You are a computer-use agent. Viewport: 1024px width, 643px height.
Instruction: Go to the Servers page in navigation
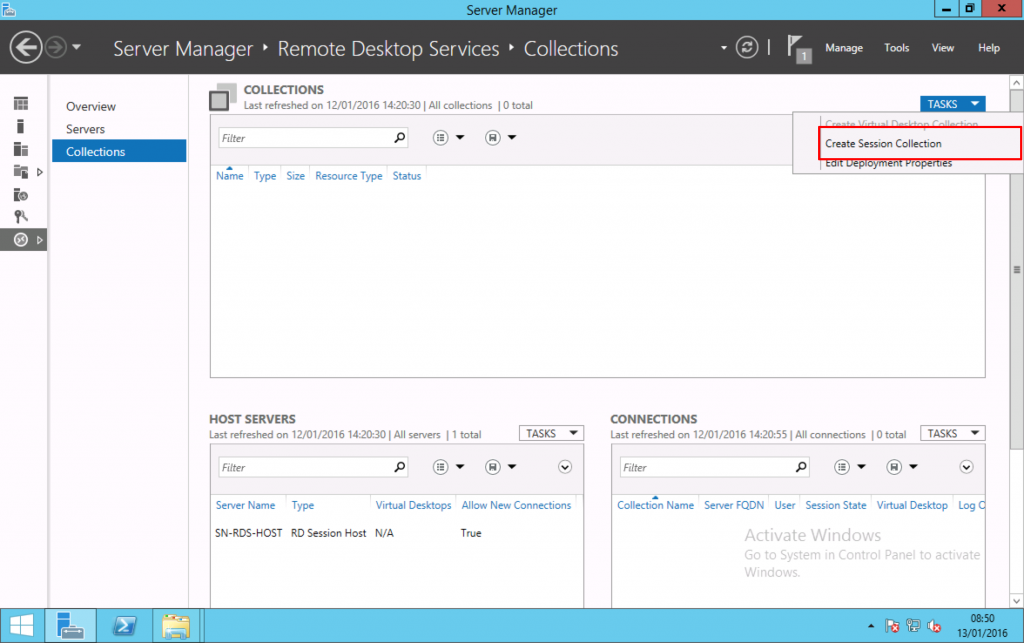(x=86, y=129)
